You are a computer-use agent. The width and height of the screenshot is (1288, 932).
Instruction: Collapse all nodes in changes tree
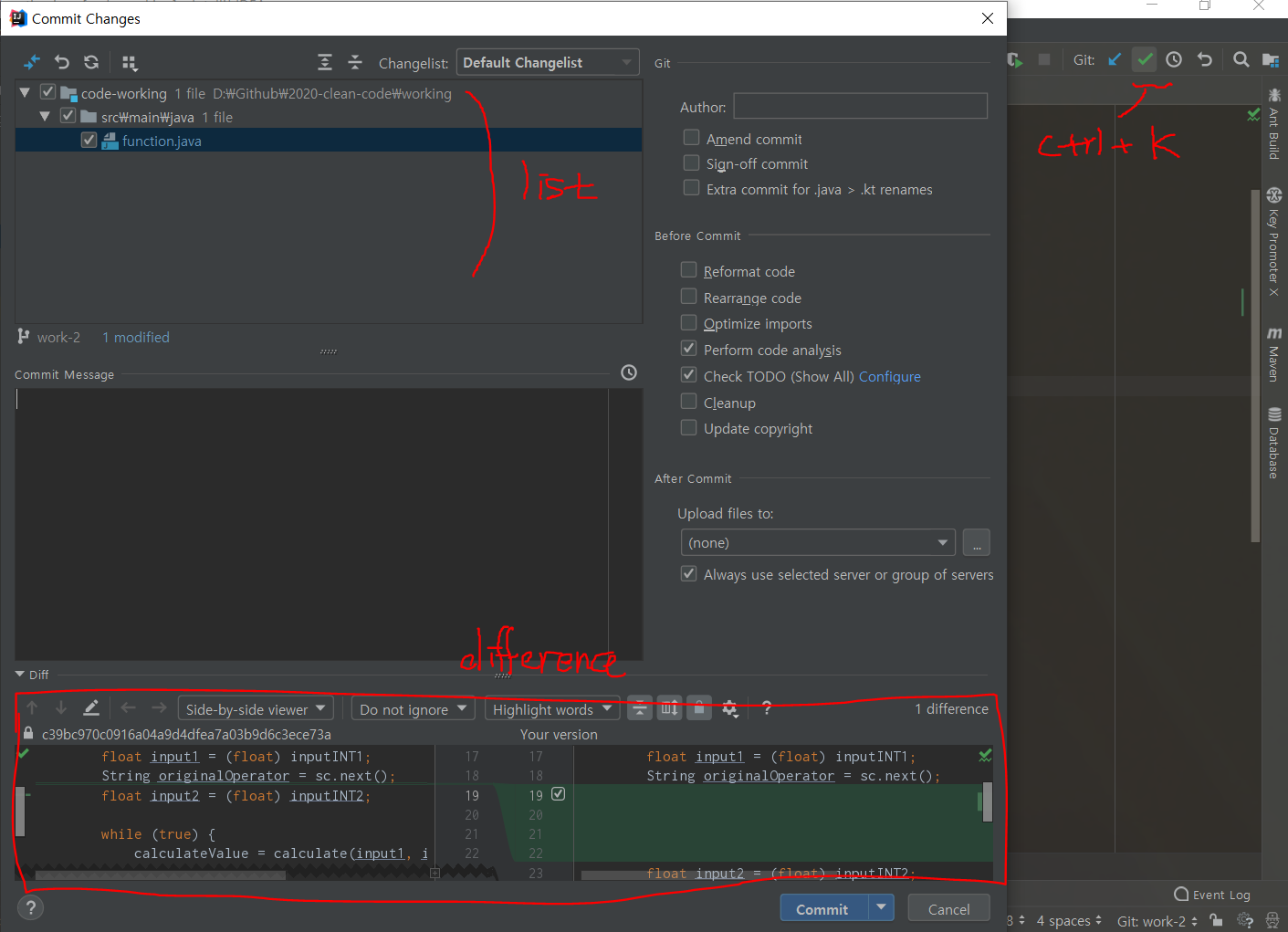point(355,62)
